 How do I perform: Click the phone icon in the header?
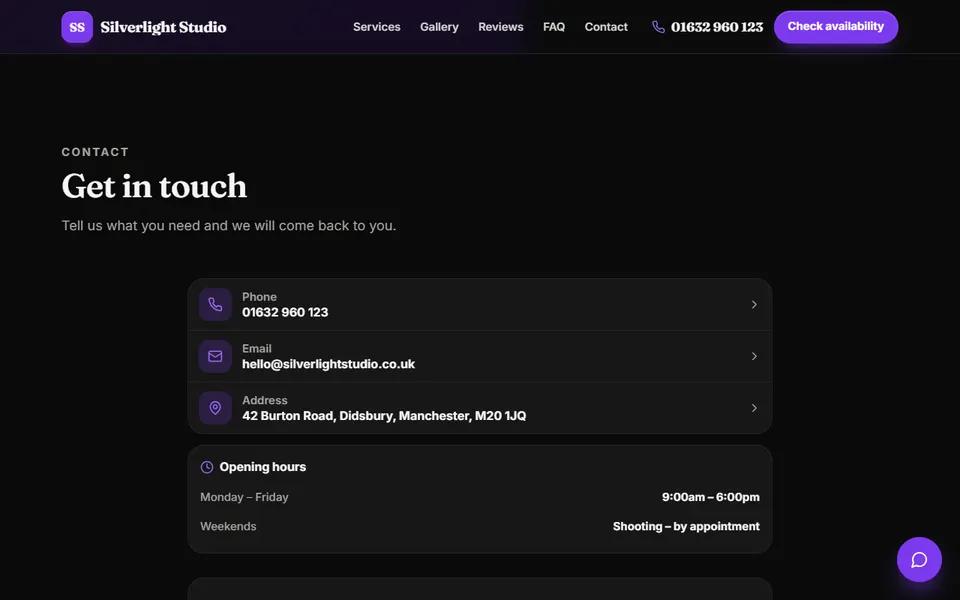[x=658, y=27]
